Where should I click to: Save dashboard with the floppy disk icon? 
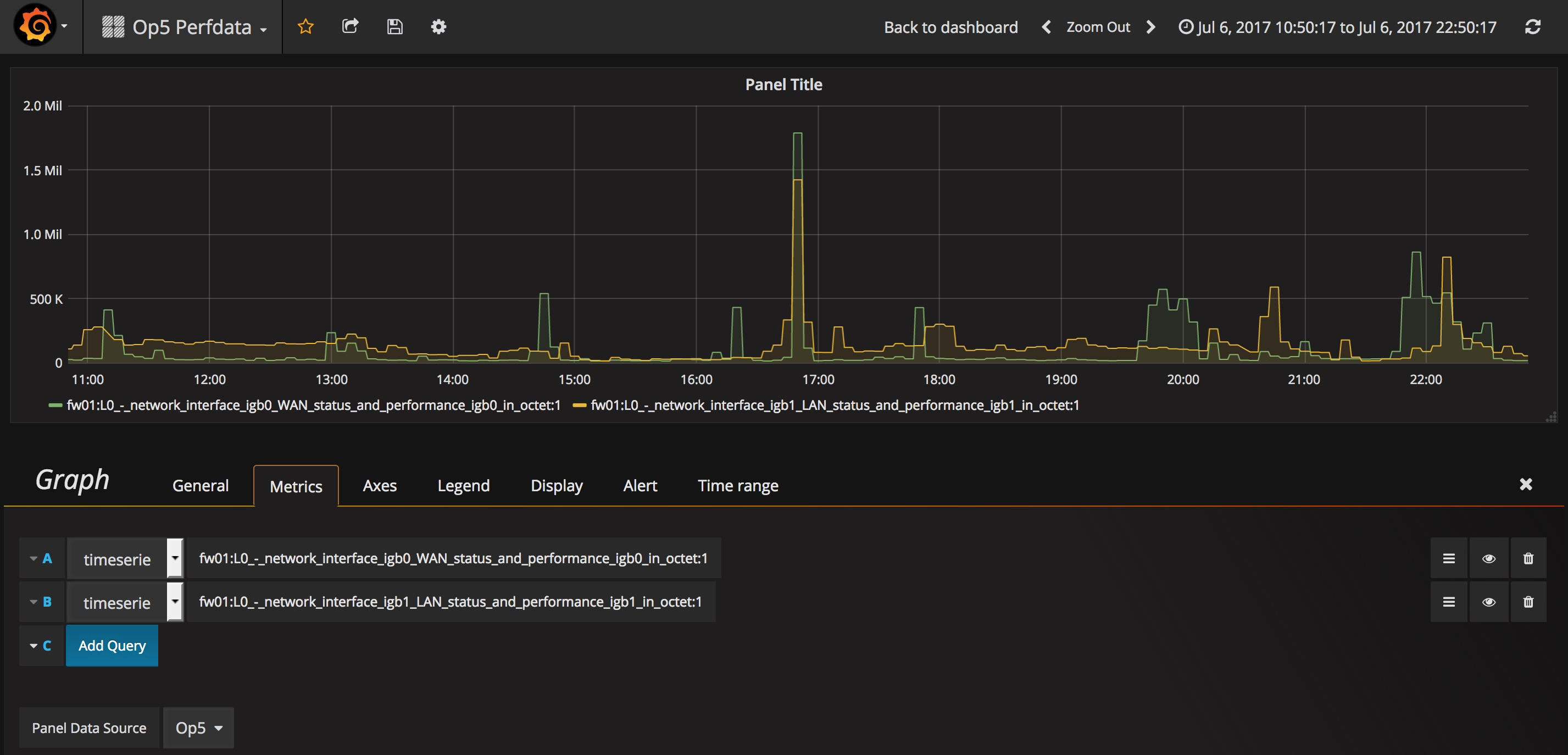(394, 27)
